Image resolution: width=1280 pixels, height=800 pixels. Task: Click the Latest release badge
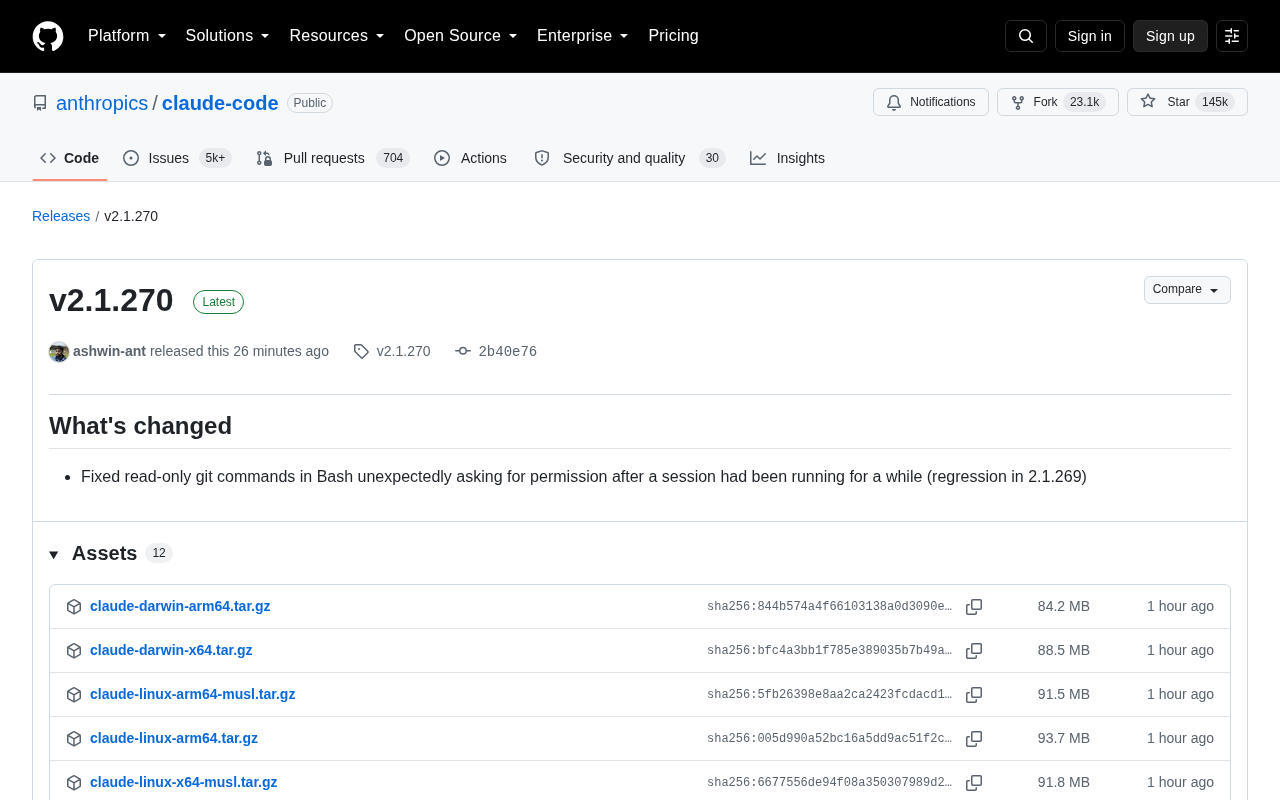tap(218, 302)
